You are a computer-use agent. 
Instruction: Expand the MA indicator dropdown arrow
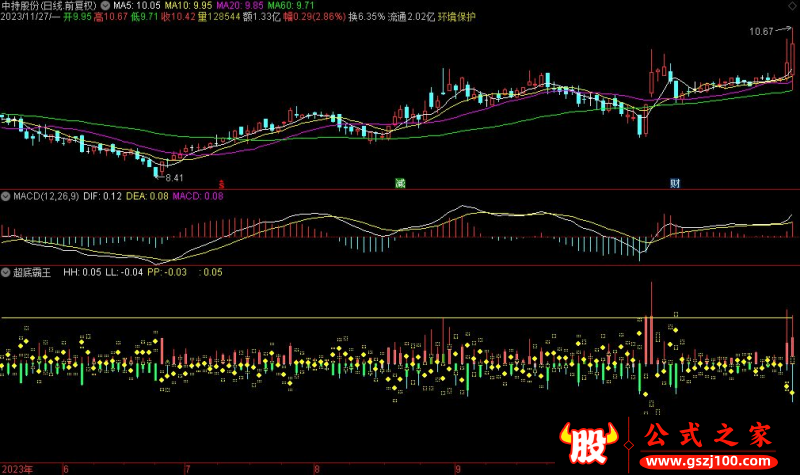tap(107, 5)
